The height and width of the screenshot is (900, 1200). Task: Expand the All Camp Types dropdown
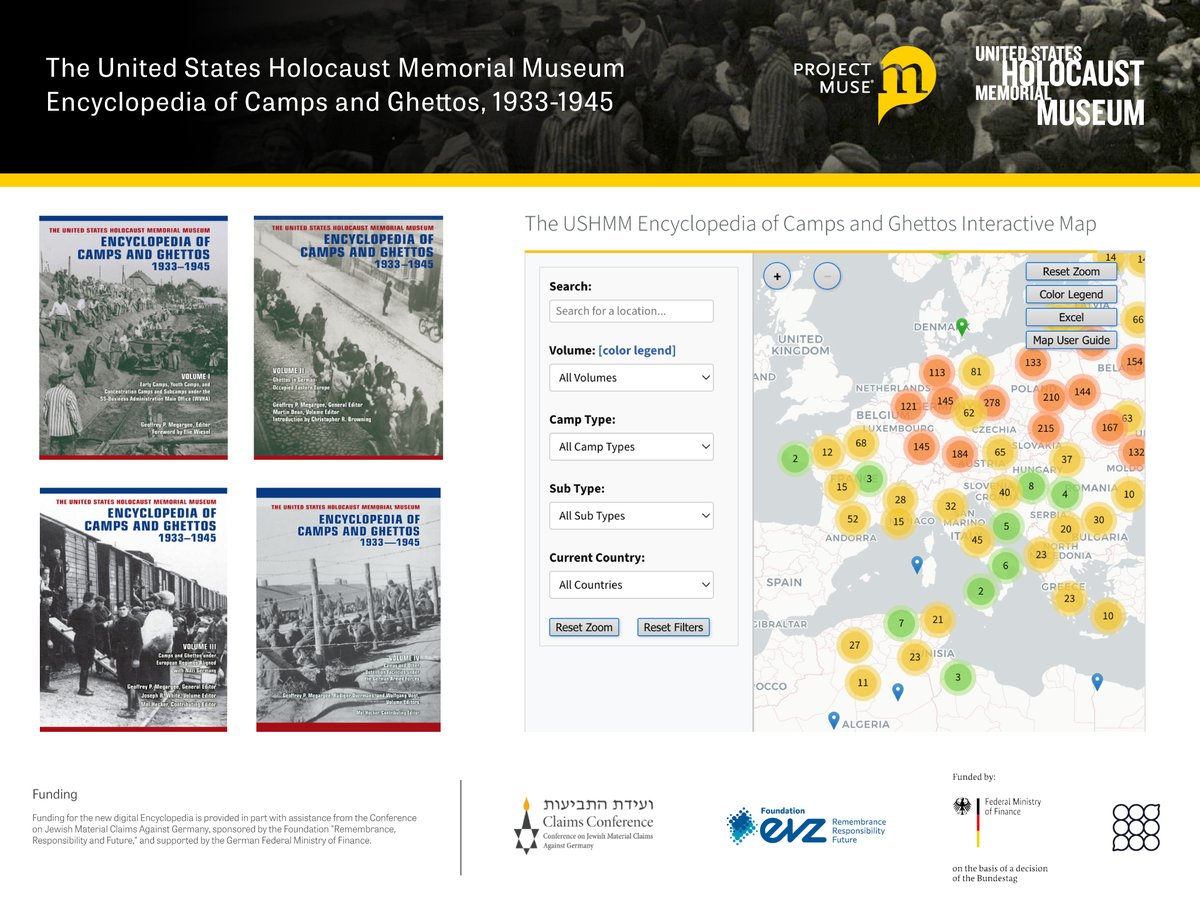(631, 447)
